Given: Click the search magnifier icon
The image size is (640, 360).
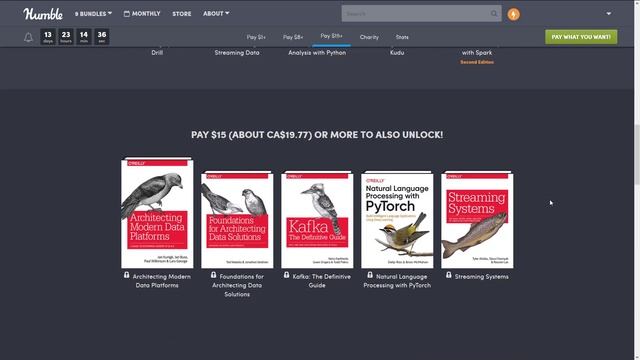Looking at the screenshot, I should pos(494,13).
